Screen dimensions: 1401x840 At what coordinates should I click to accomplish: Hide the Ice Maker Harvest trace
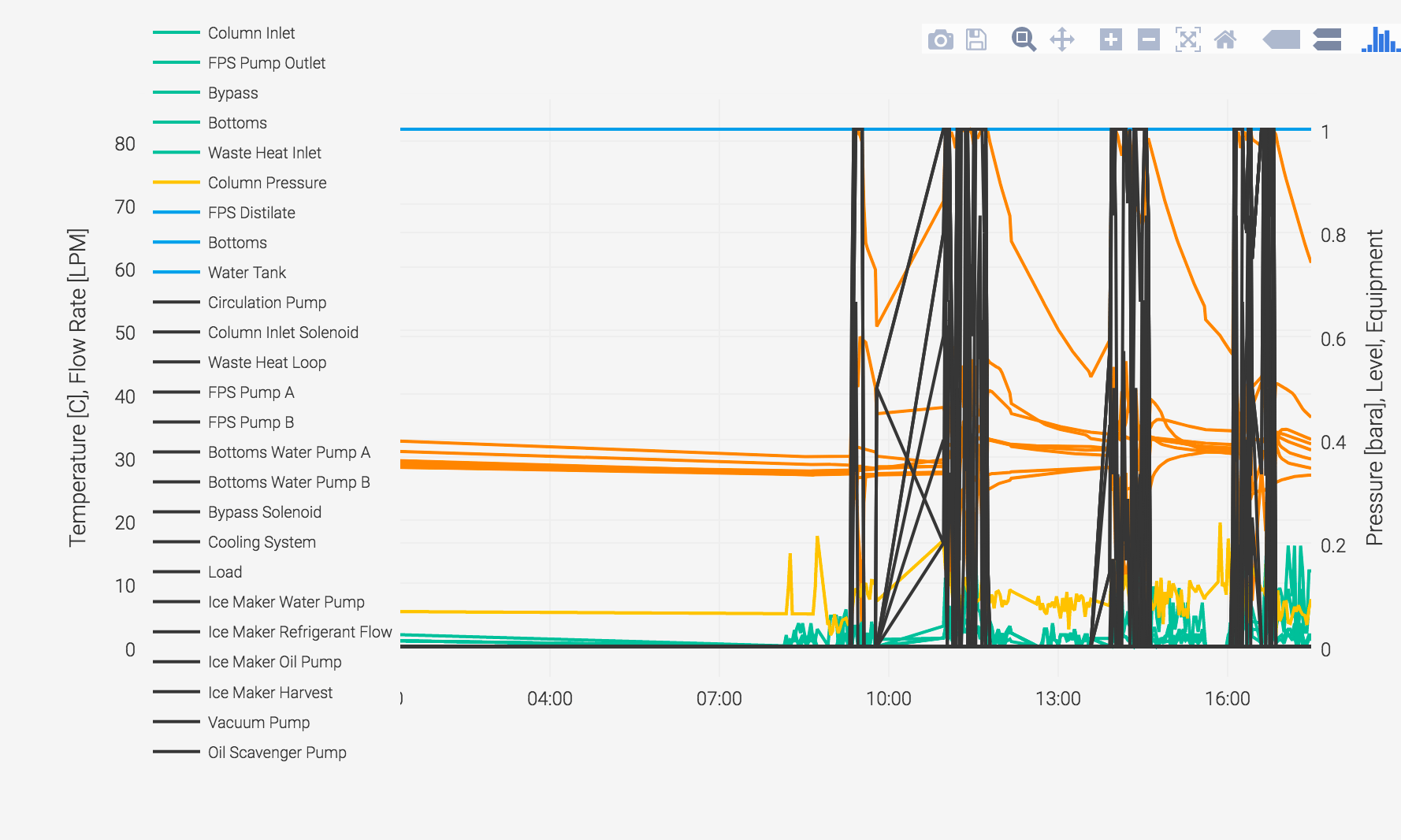point(269,693)
